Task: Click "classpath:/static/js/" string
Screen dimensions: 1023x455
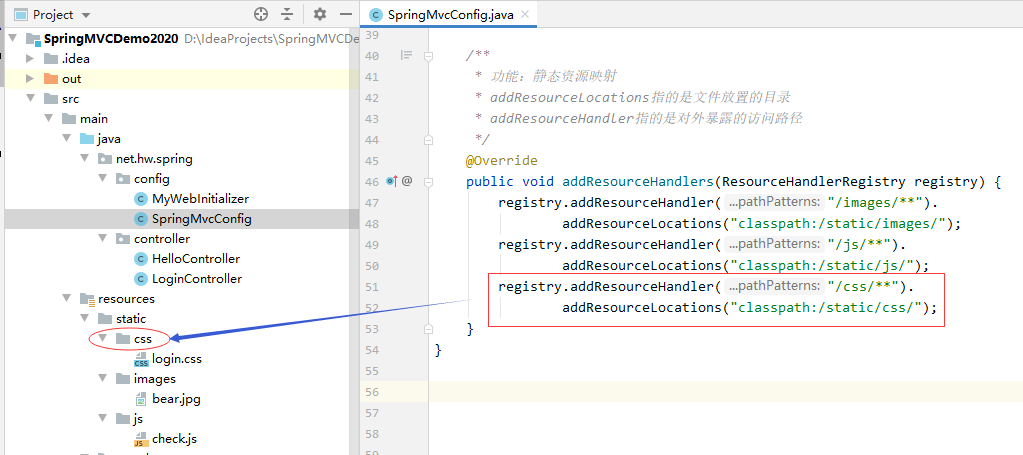Action: tap(821, 265)
